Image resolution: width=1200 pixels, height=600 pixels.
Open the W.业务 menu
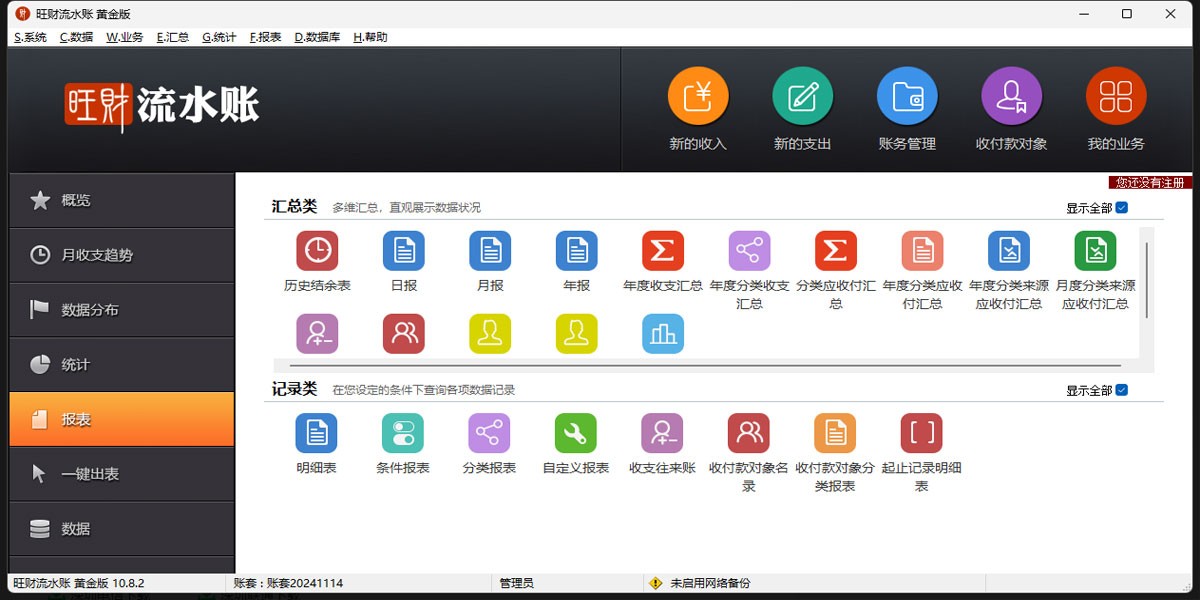tap(125, 37)
